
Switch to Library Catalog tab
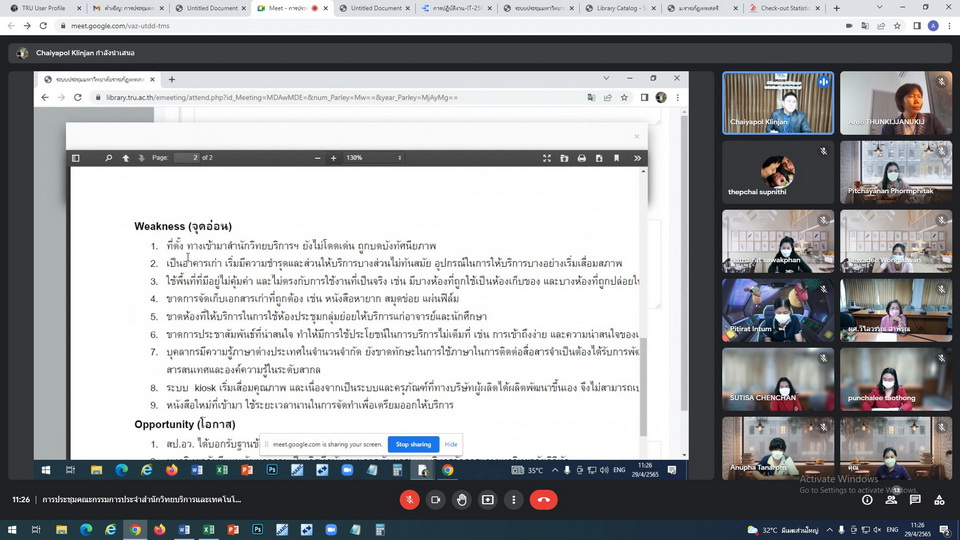[620, 8]
